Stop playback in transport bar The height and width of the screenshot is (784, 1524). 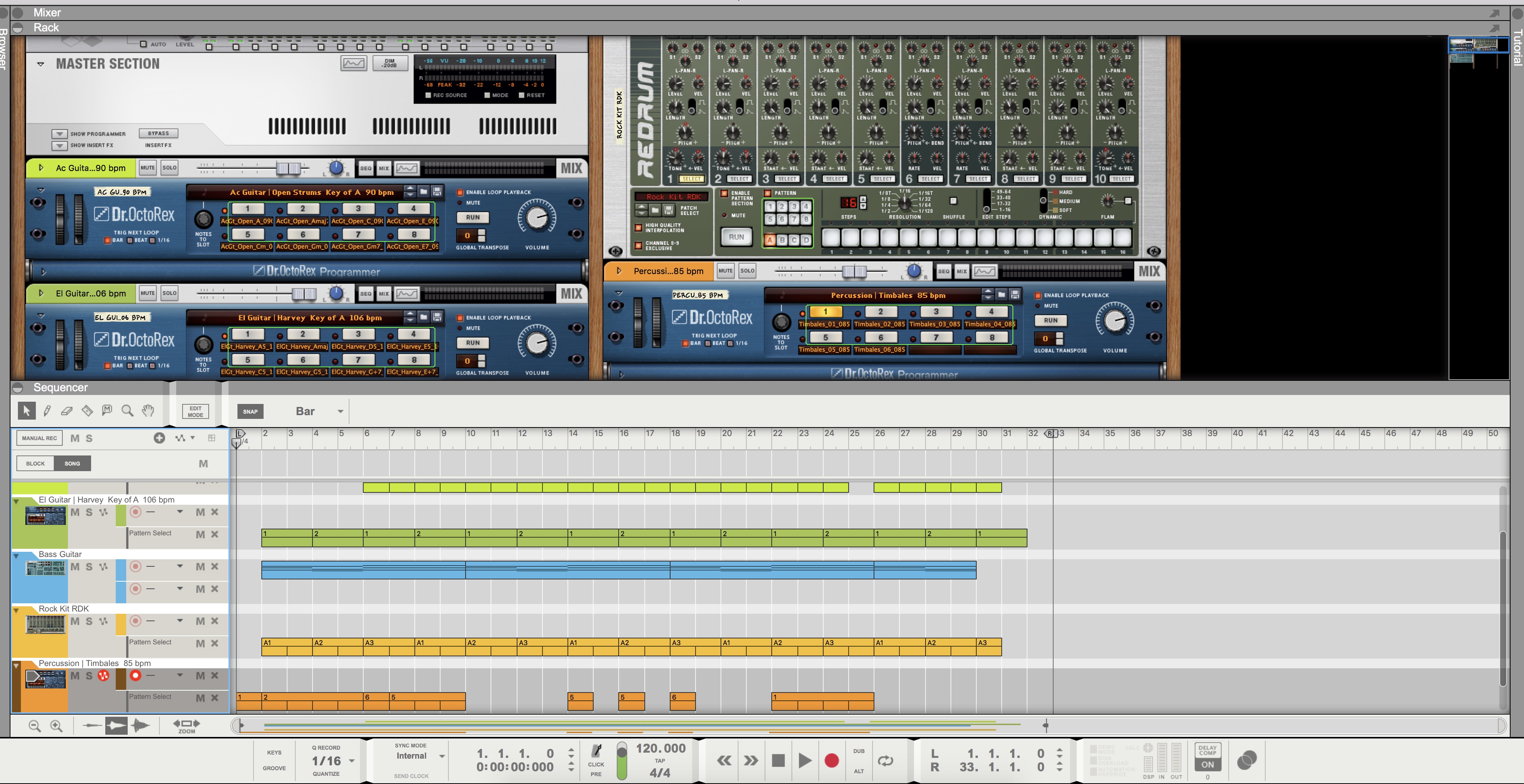778,760
